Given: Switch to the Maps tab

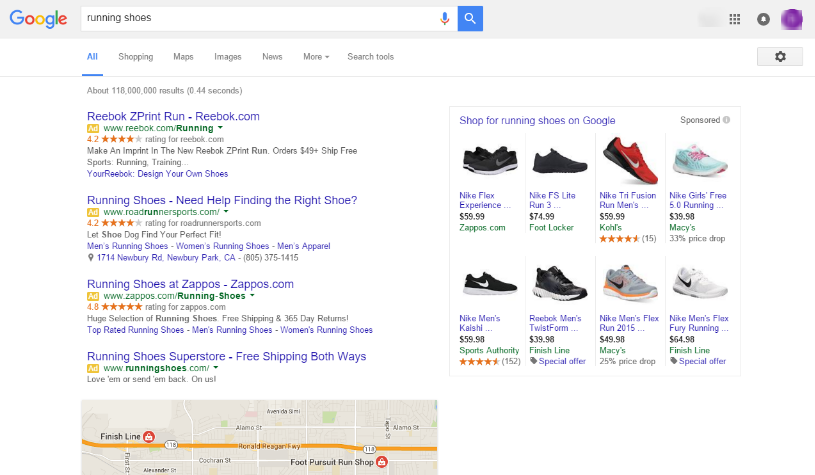Looking at the screenshot, I should click(x=183, y=57).
